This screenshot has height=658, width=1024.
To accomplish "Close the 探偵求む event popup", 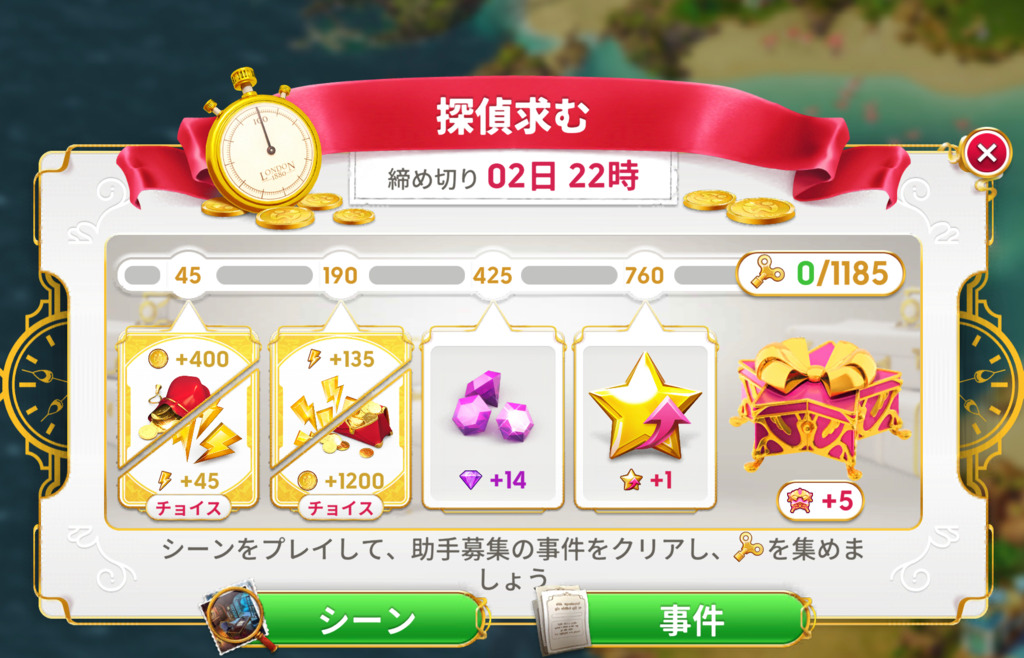I will [x=987, y=154].
